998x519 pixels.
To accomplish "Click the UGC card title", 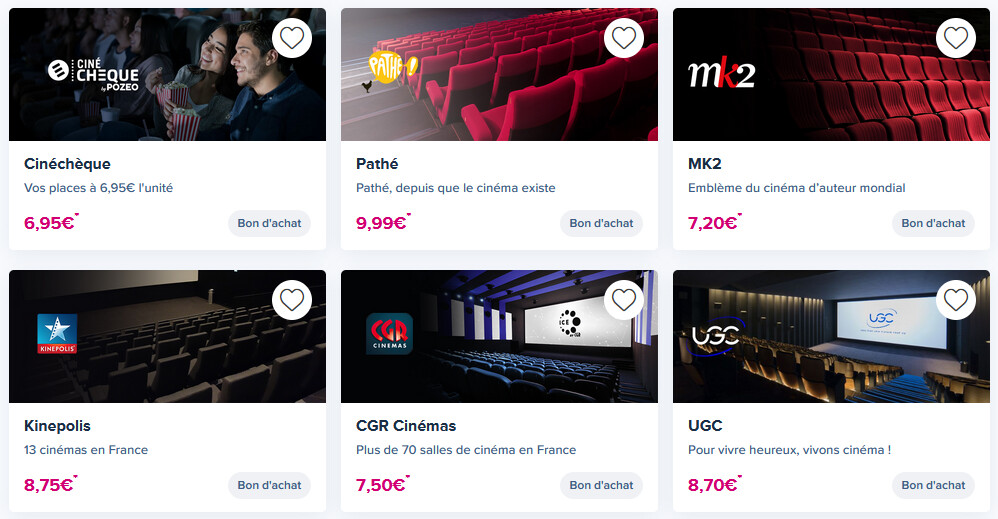I will tap(705, 426).
